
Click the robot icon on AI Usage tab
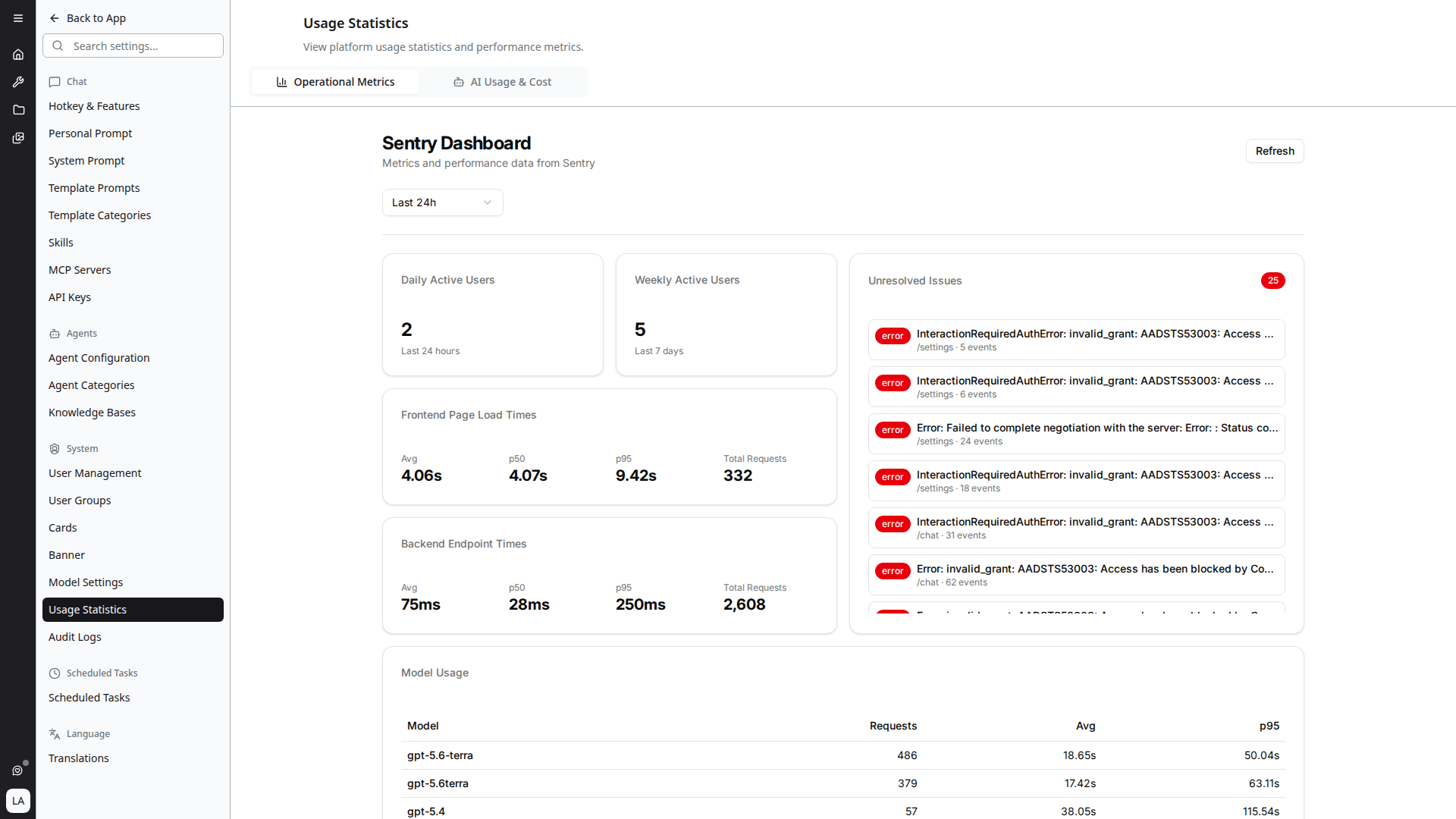(x=458, y=82)
